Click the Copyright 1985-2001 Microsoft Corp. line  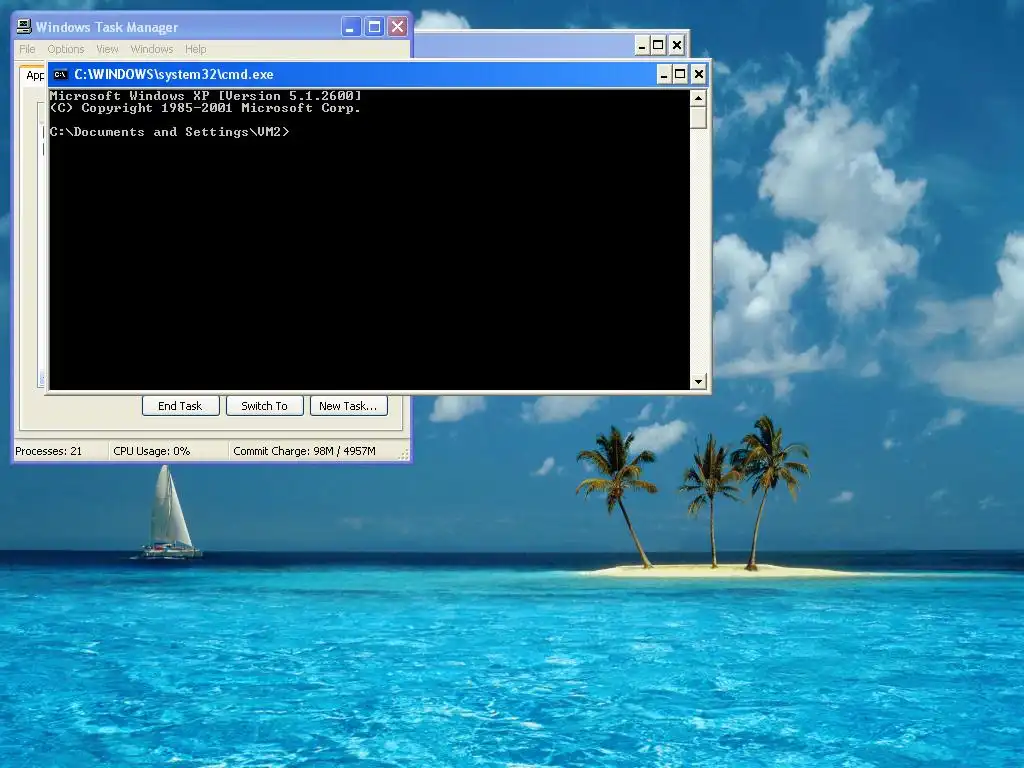coord(205,108)
